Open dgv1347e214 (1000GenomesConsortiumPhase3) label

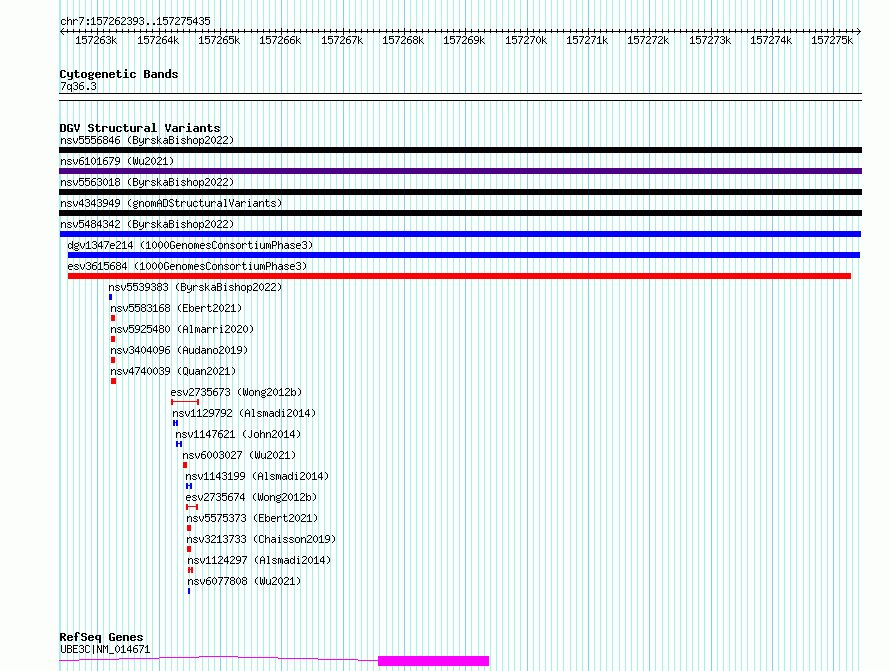pyautogui.click(x=190, y=245)
